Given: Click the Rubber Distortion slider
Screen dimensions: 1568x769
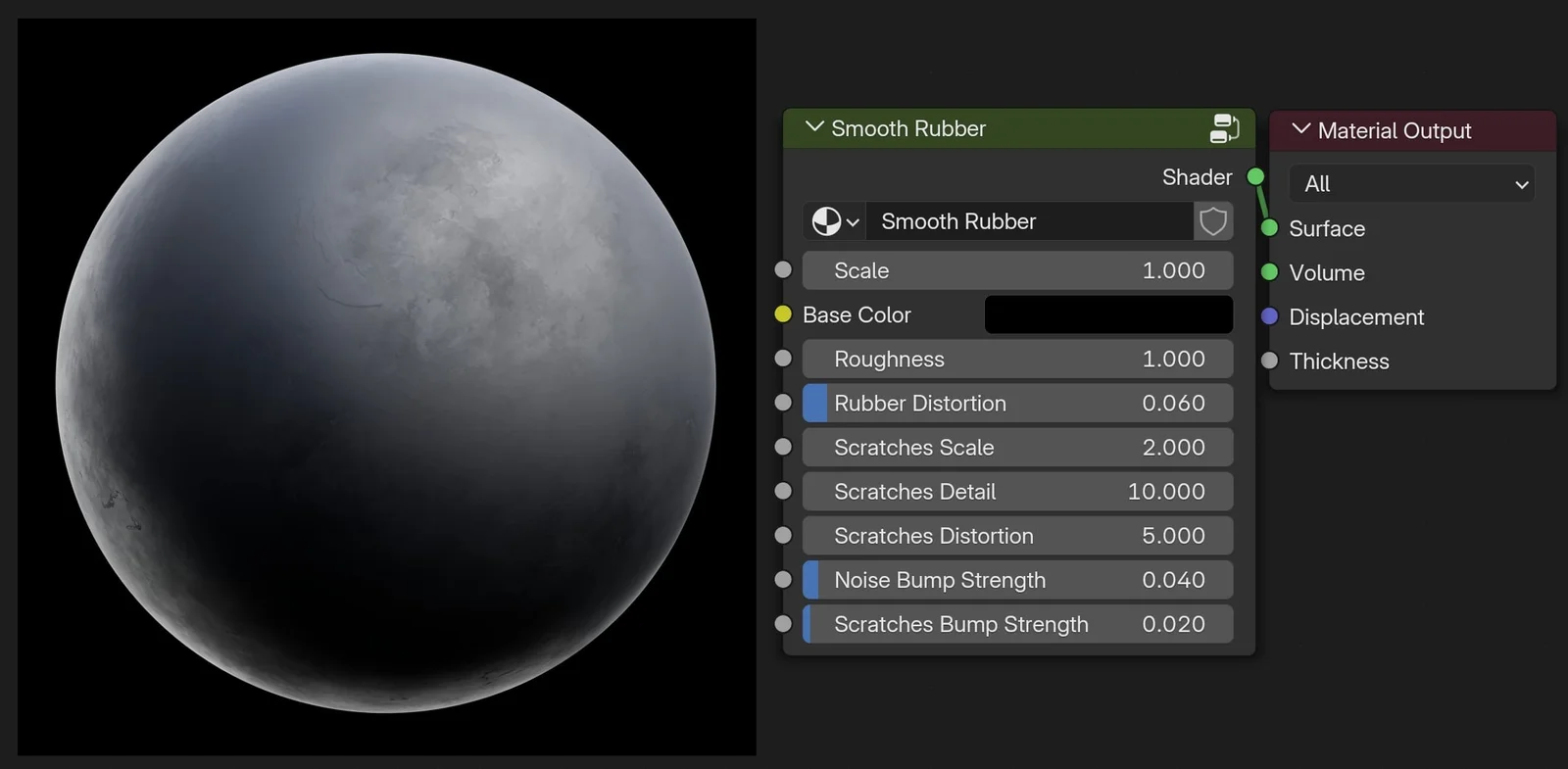Looking at the screenshot, I should point(1016,404).
